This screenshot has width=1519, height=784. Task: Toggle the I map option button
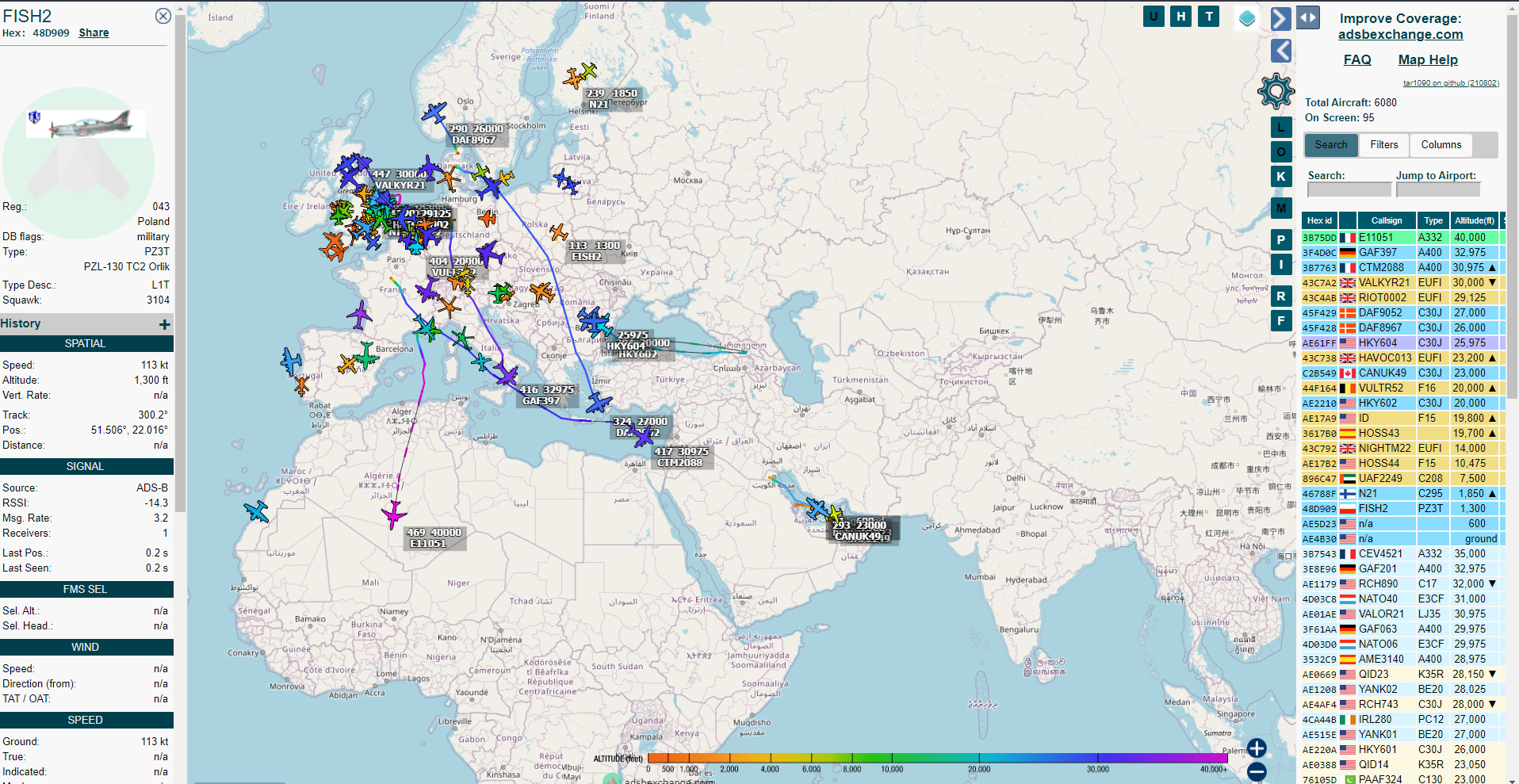pos(1281,264)
